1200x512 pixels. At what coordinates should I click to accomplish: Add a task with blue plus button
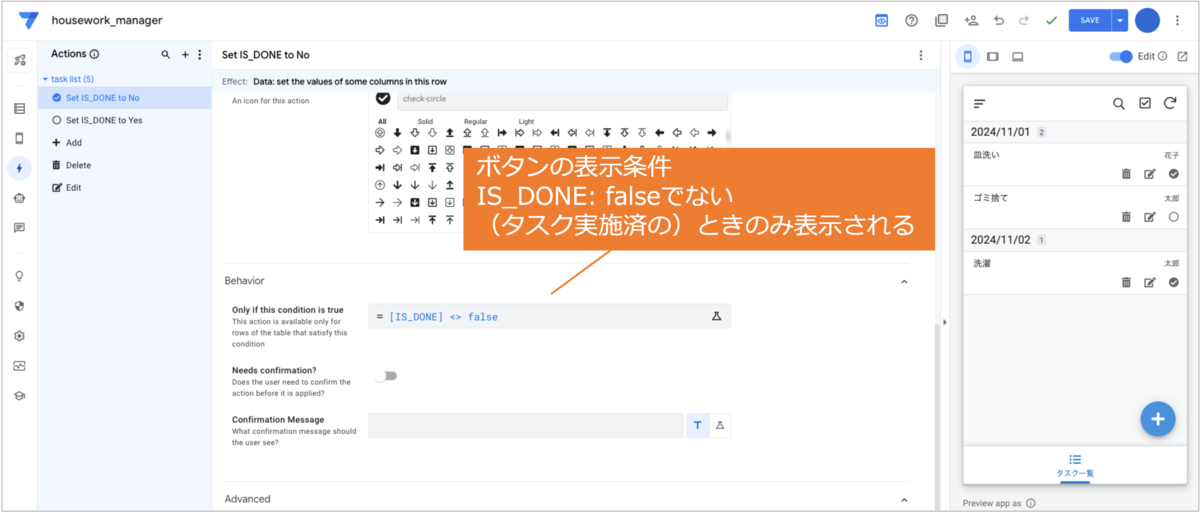[x=1157, y=419]
